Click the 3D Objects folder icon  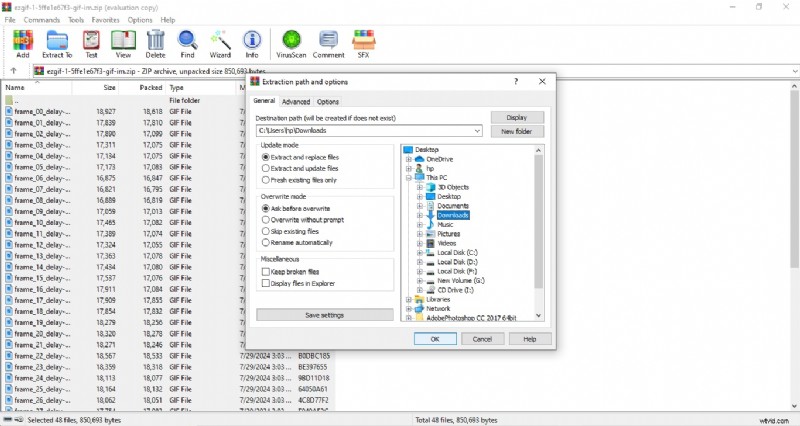(431, 187)
